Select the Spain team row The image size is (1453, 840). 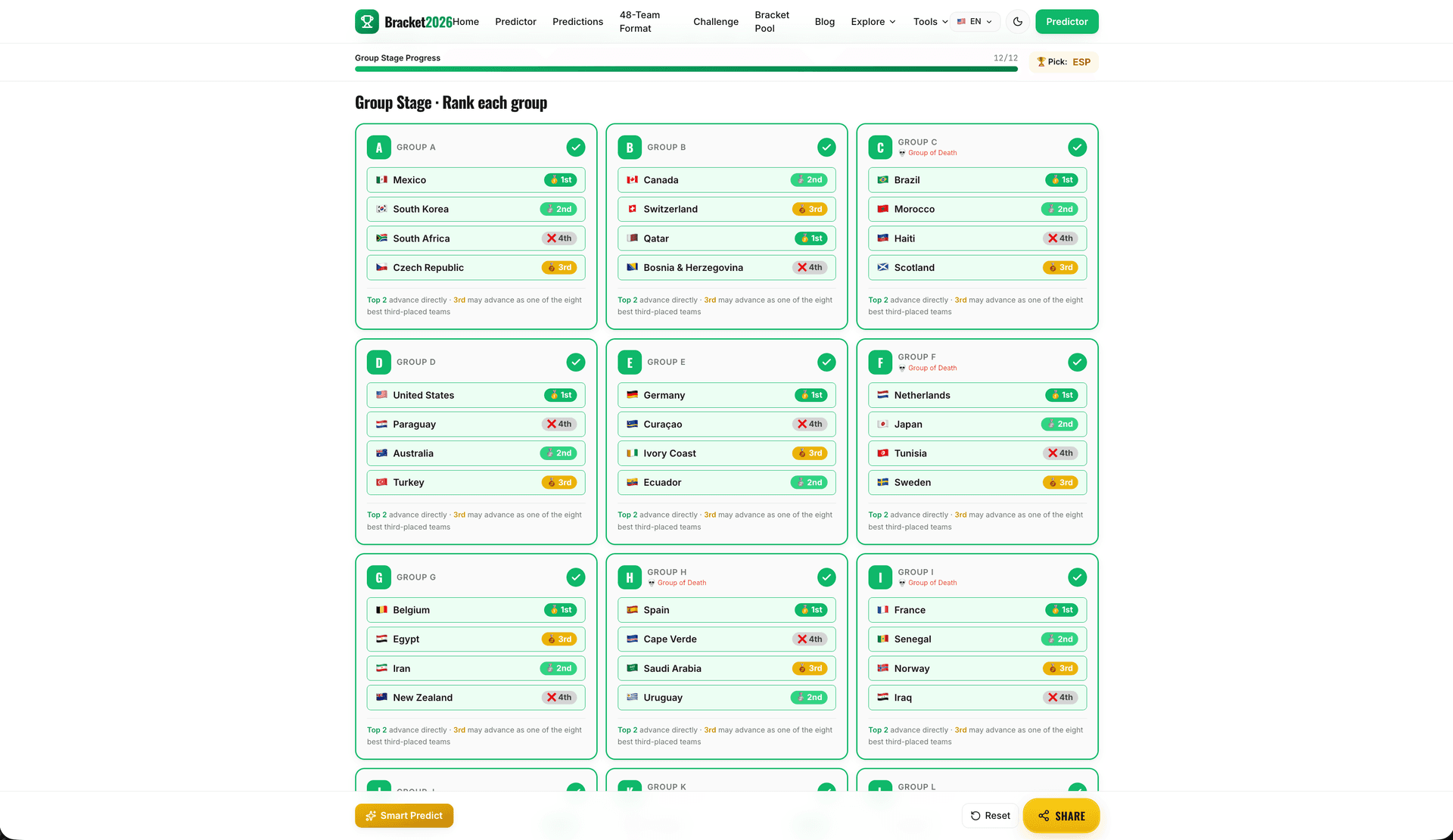(x=726, y=610)
